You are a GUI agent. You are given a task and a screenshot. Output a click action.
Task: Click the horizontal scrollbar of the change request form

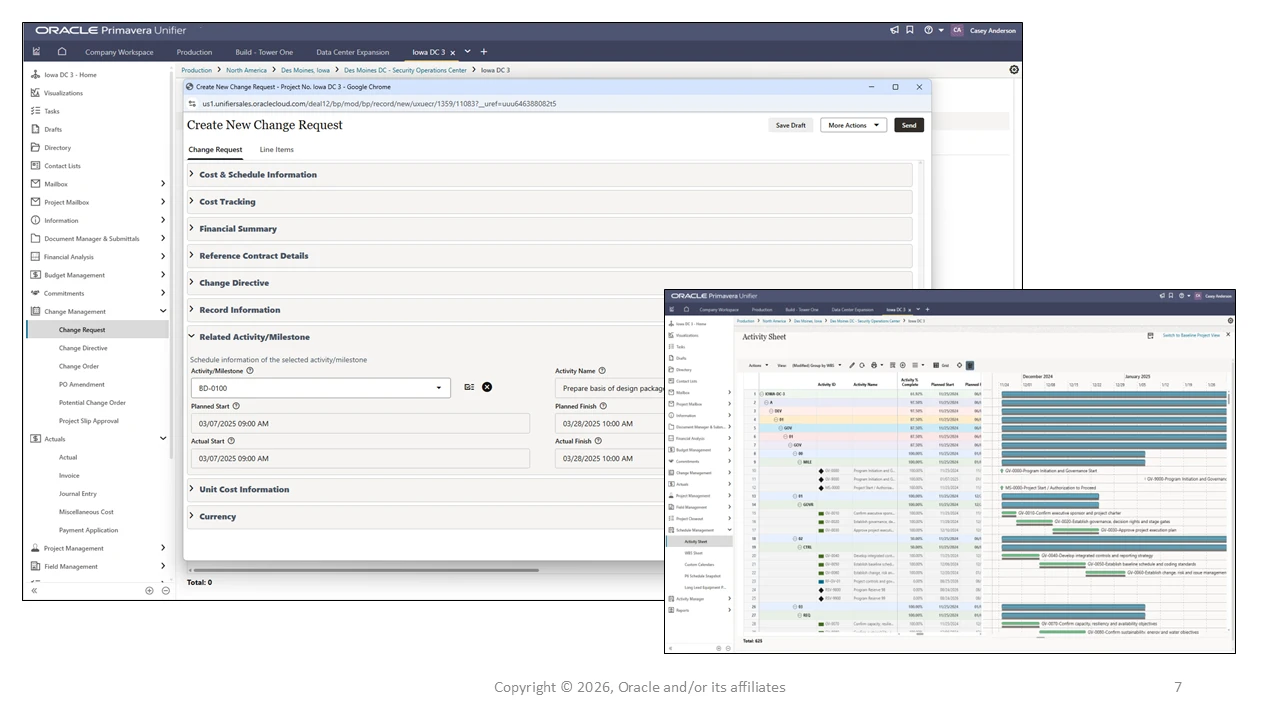tap(365, 570)
